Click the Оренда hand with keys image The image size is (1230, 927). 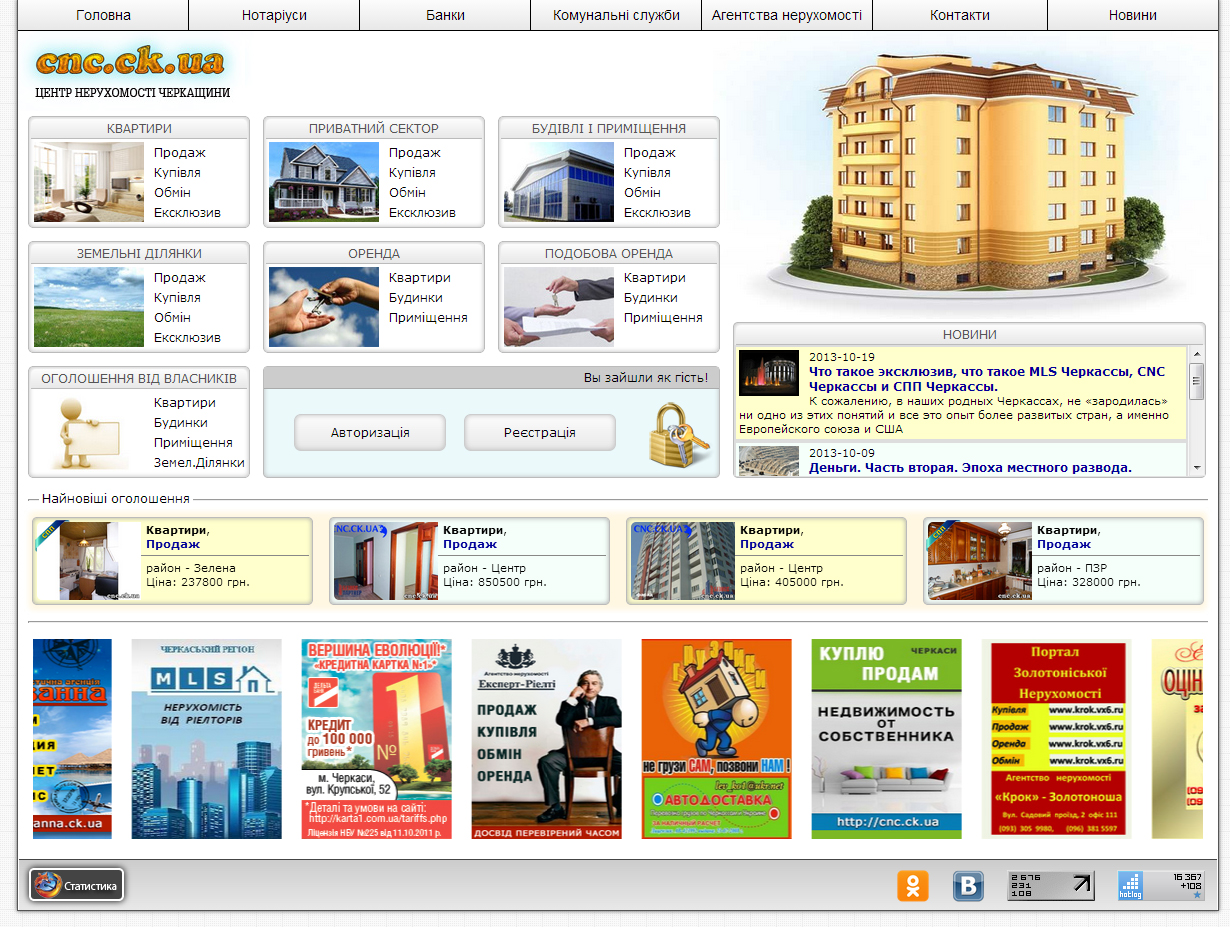pos(324,307)
